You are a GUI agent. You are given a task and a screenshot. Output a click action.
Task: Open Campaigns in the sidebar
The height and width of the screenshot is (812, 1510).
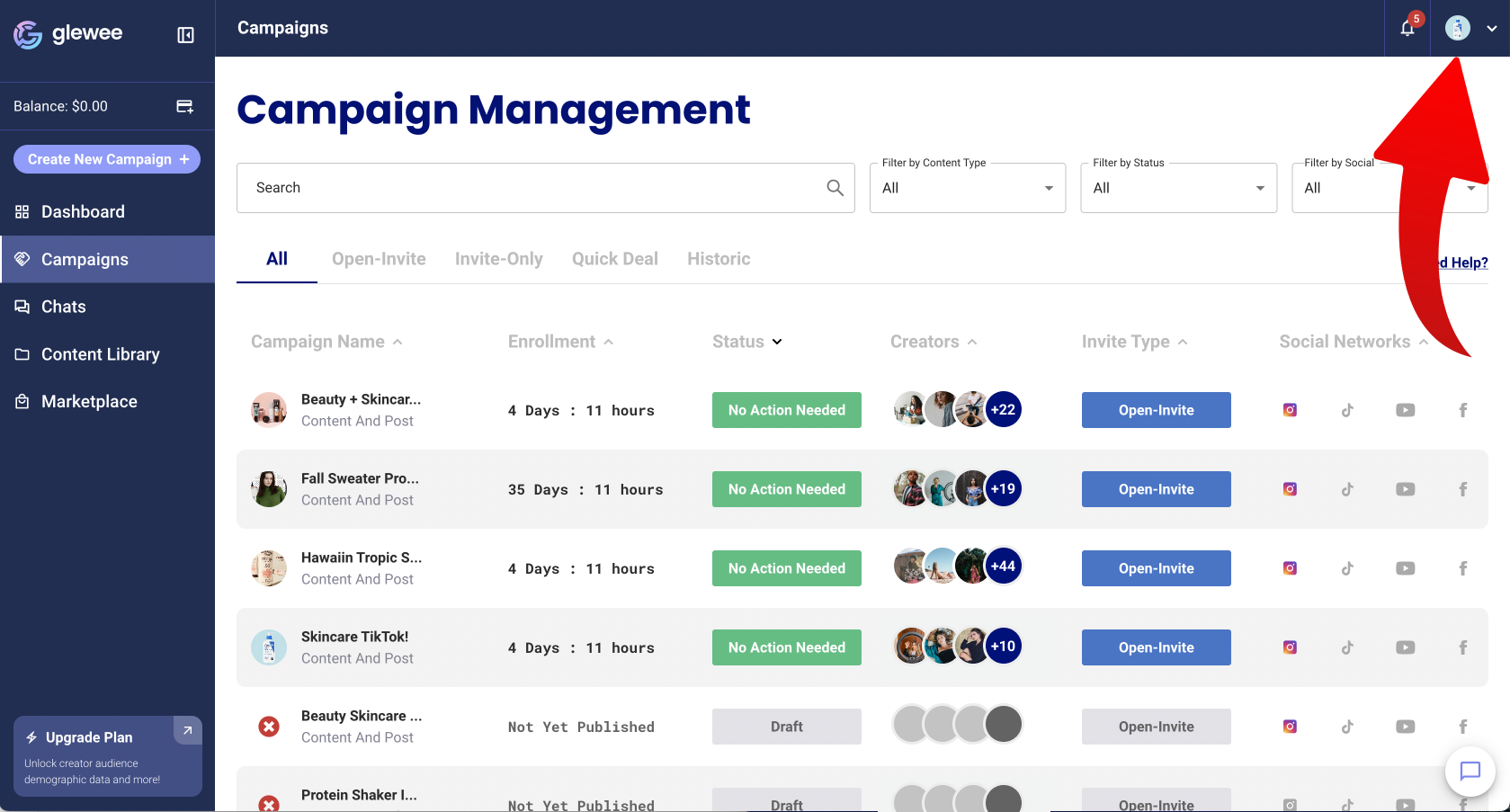click(x=107, y=259)
